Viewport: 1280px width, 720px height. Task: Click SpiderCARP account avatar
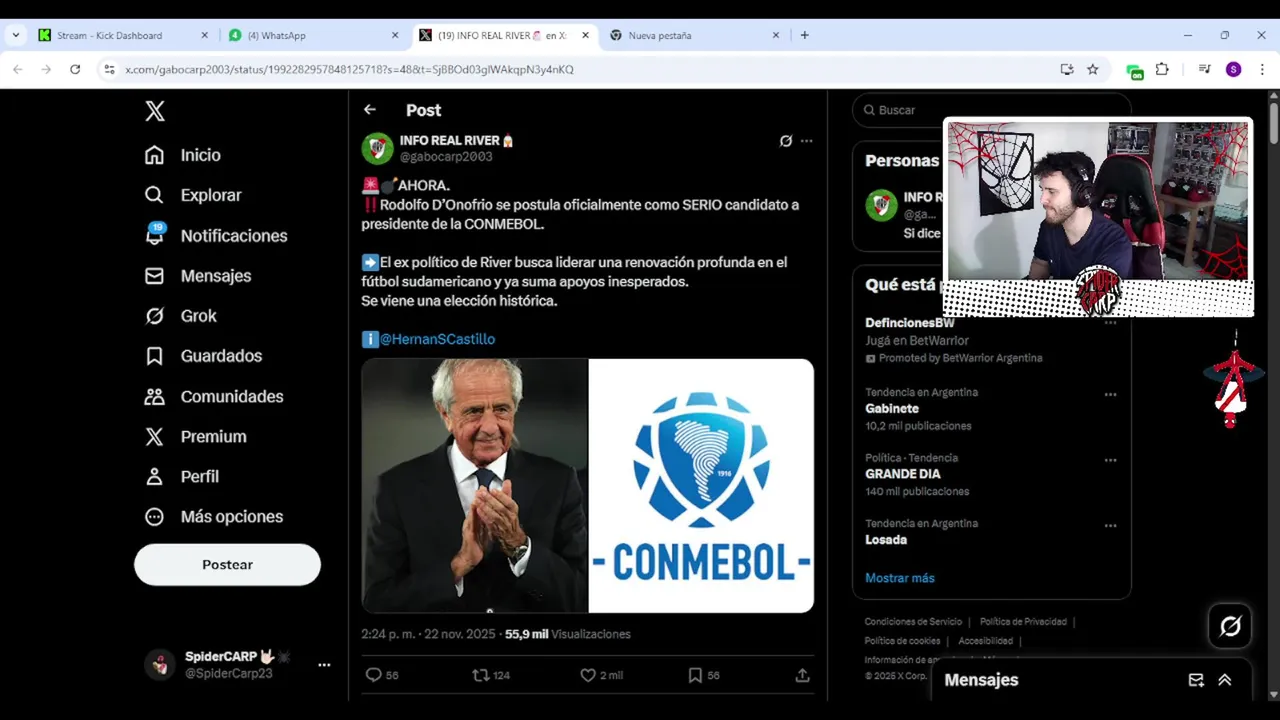[160, 664]
